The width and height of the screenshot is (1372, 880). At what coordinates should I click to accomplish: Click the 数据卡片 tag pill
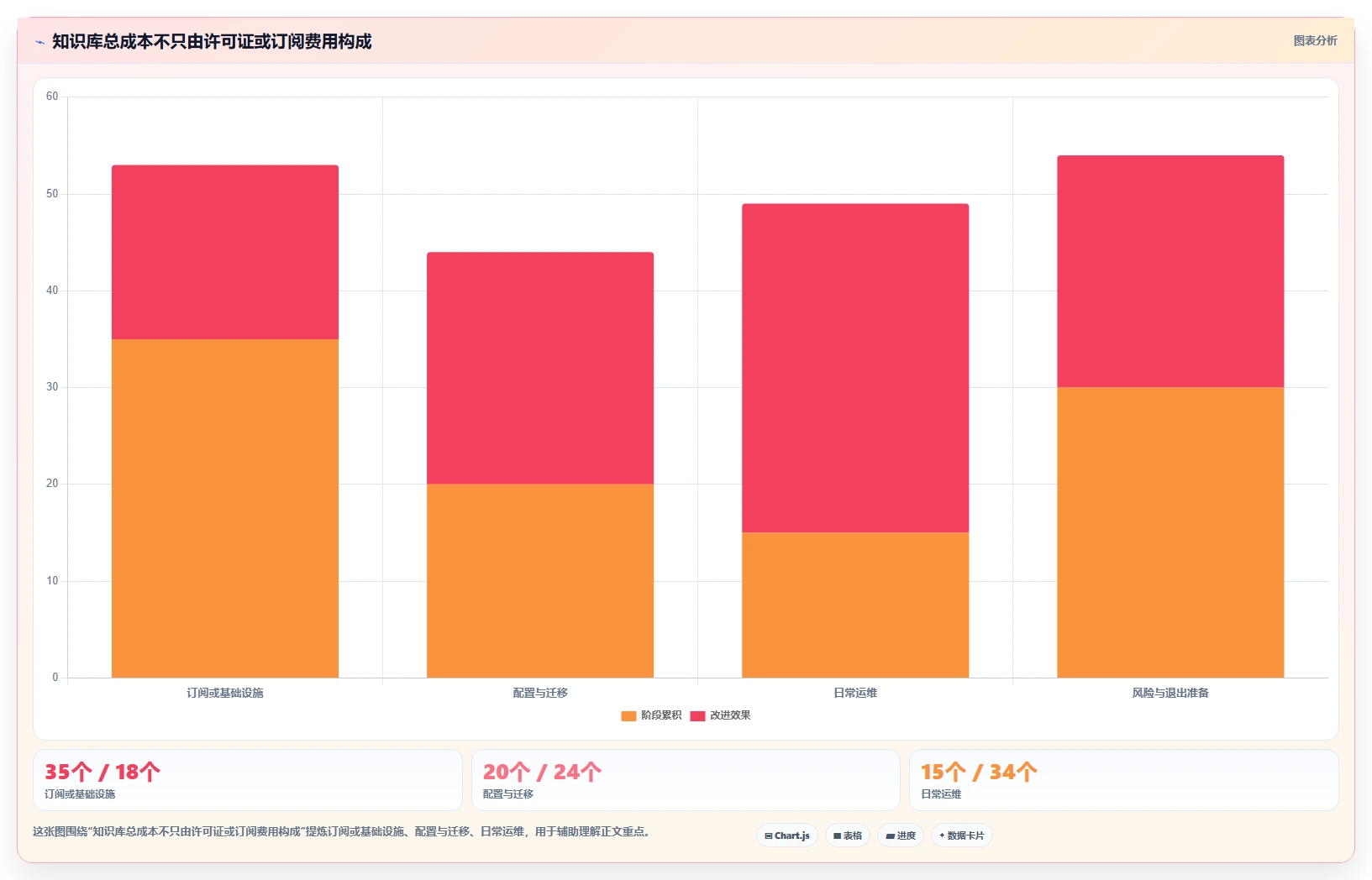(x=962, y=835)
